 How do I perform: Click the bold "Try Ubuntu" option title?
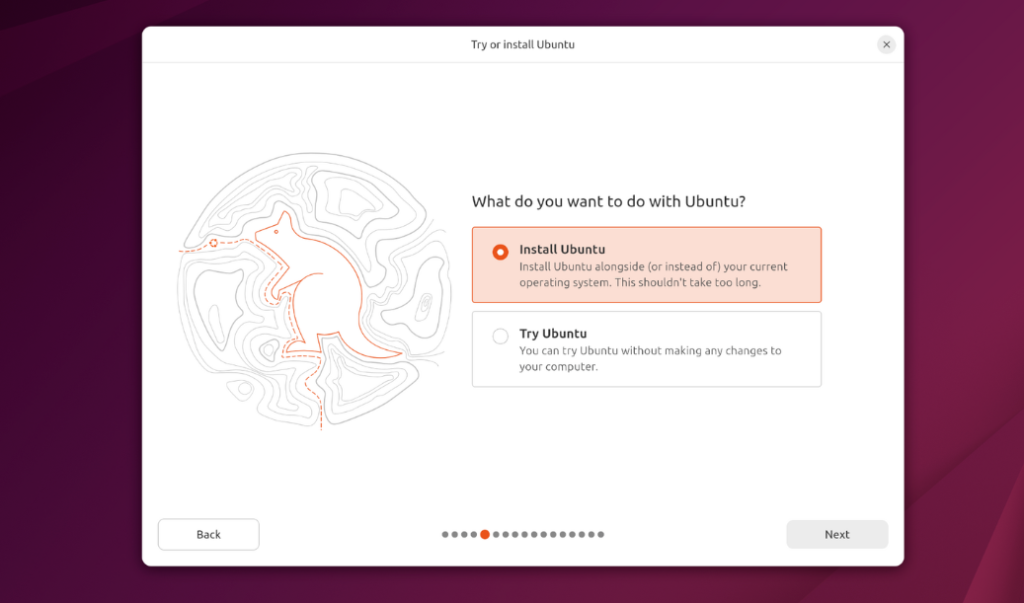(553, 333)
